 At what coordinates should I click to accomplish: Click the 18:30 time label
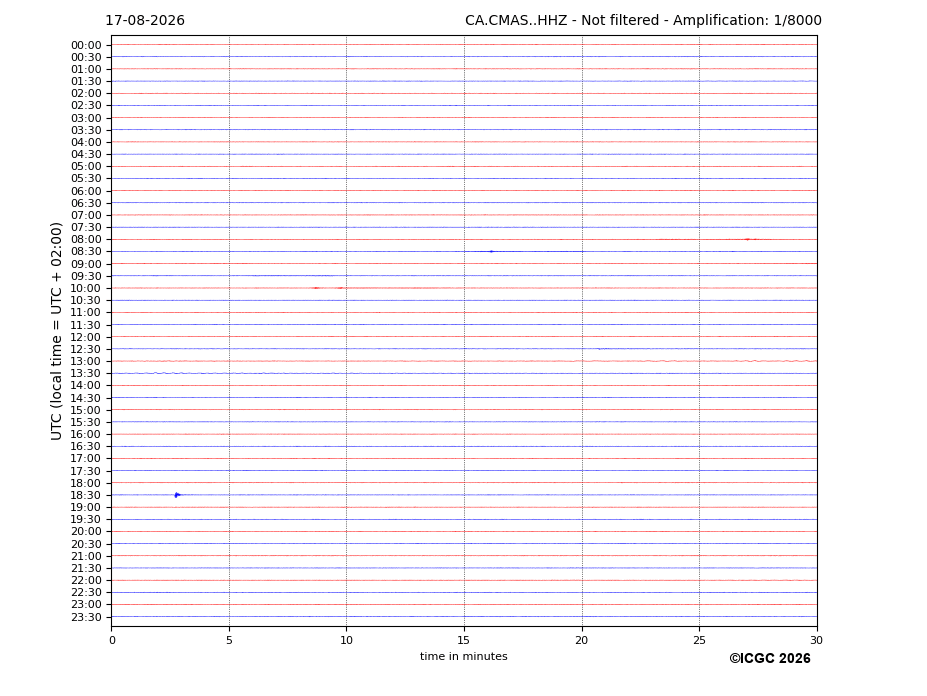coord(86,496)
